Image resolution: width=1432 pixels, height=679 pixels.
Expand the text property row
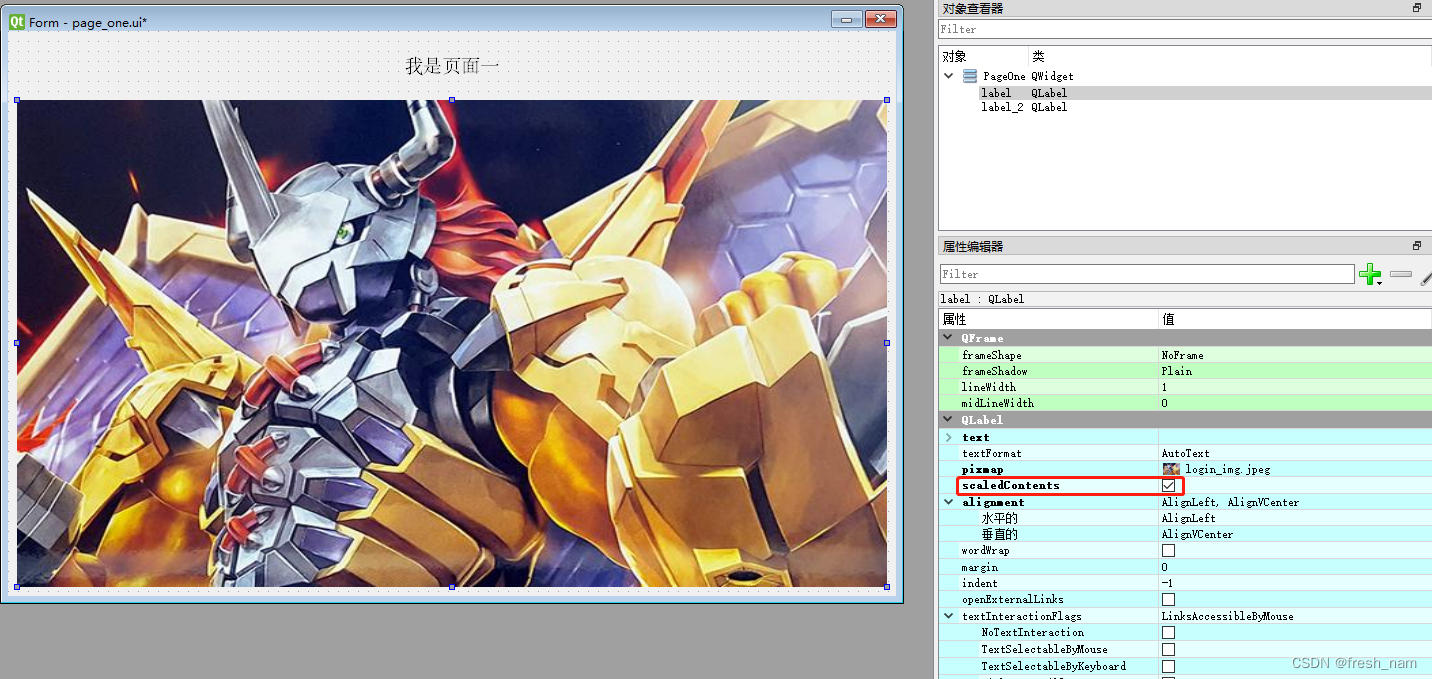(948, 437)
